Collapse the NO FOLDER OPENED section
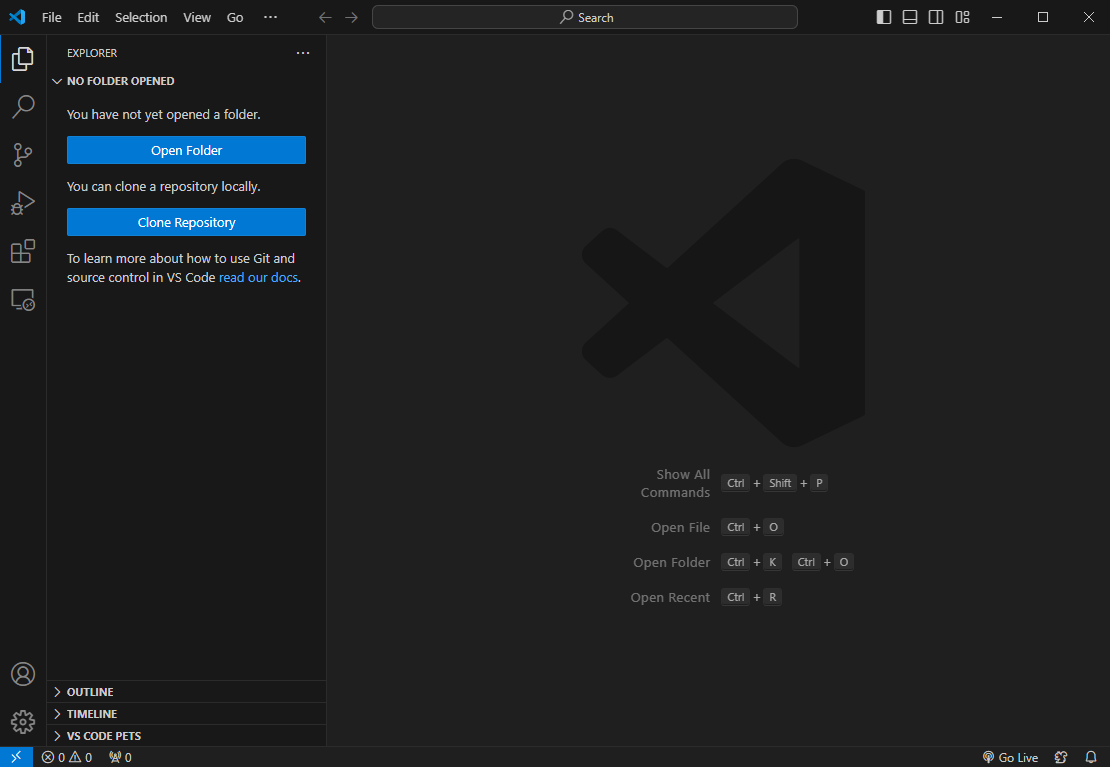Screen dimensions: 1110x767 pyautogui.click(x=186, y=81)
